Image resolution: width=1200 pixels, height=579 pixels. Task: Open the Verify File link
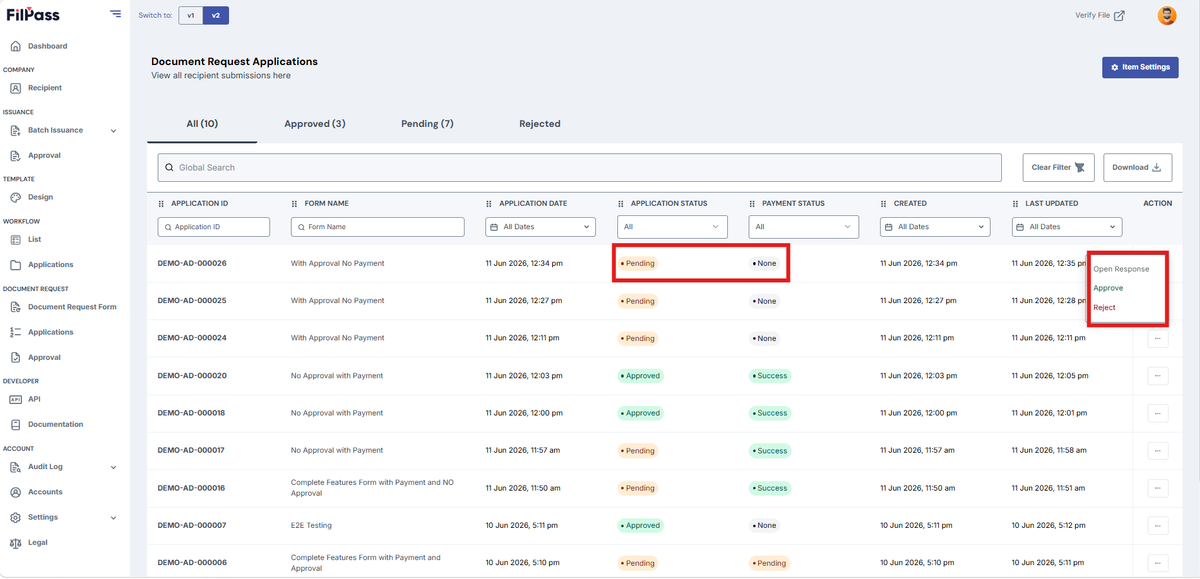point(1100,15)
